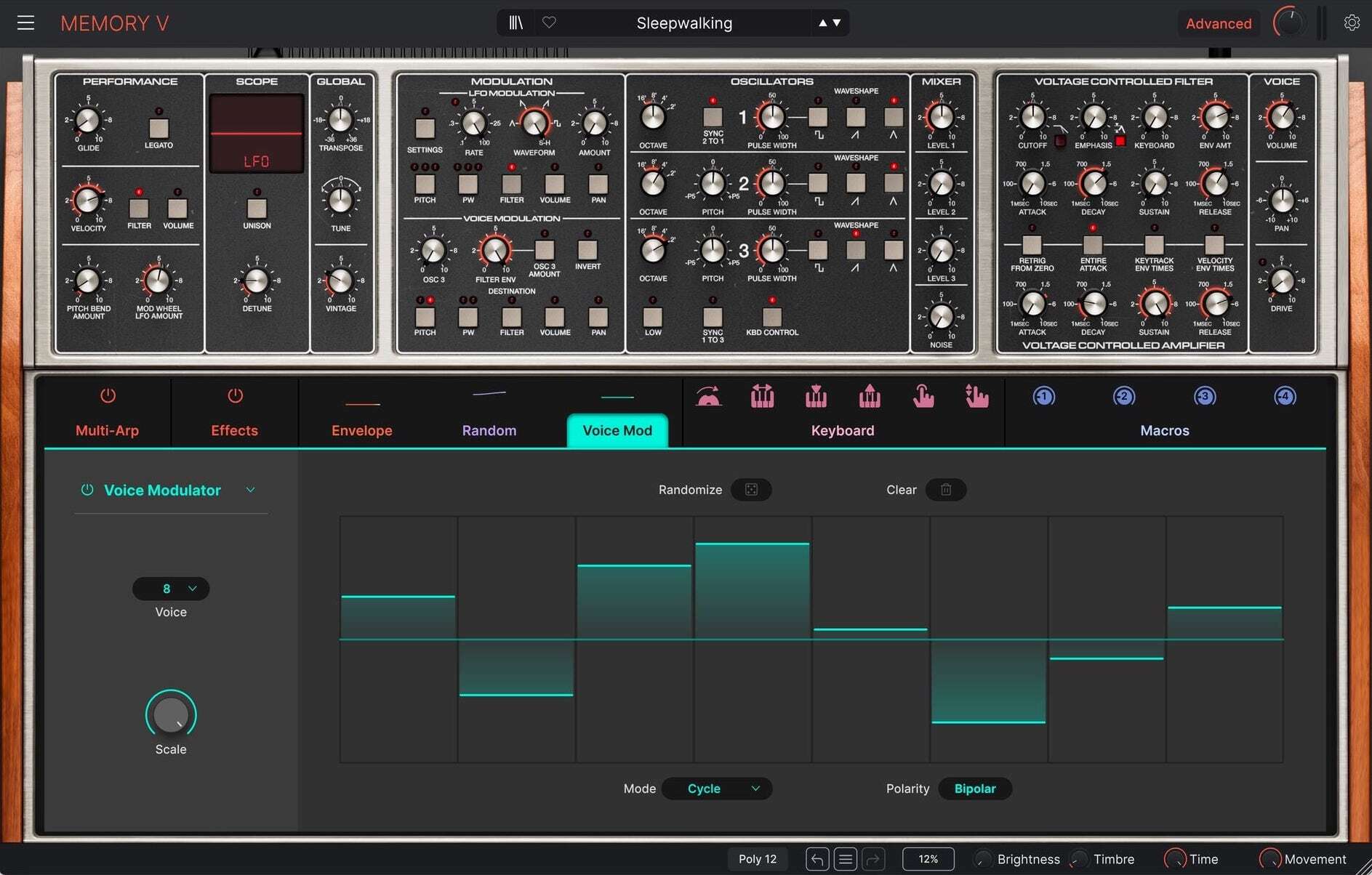Clear steps with the trash icon
This screenshot has width=1372, height=875.
(946, 490)
